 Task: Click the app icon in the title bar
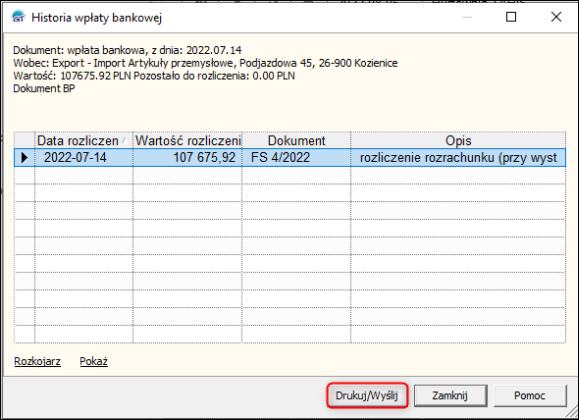point(18,17)
